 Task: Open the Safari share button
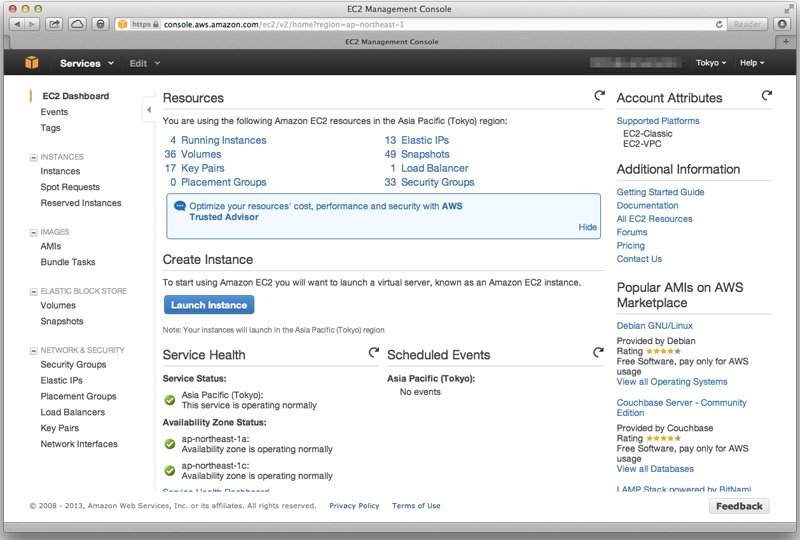coord(54,24)
